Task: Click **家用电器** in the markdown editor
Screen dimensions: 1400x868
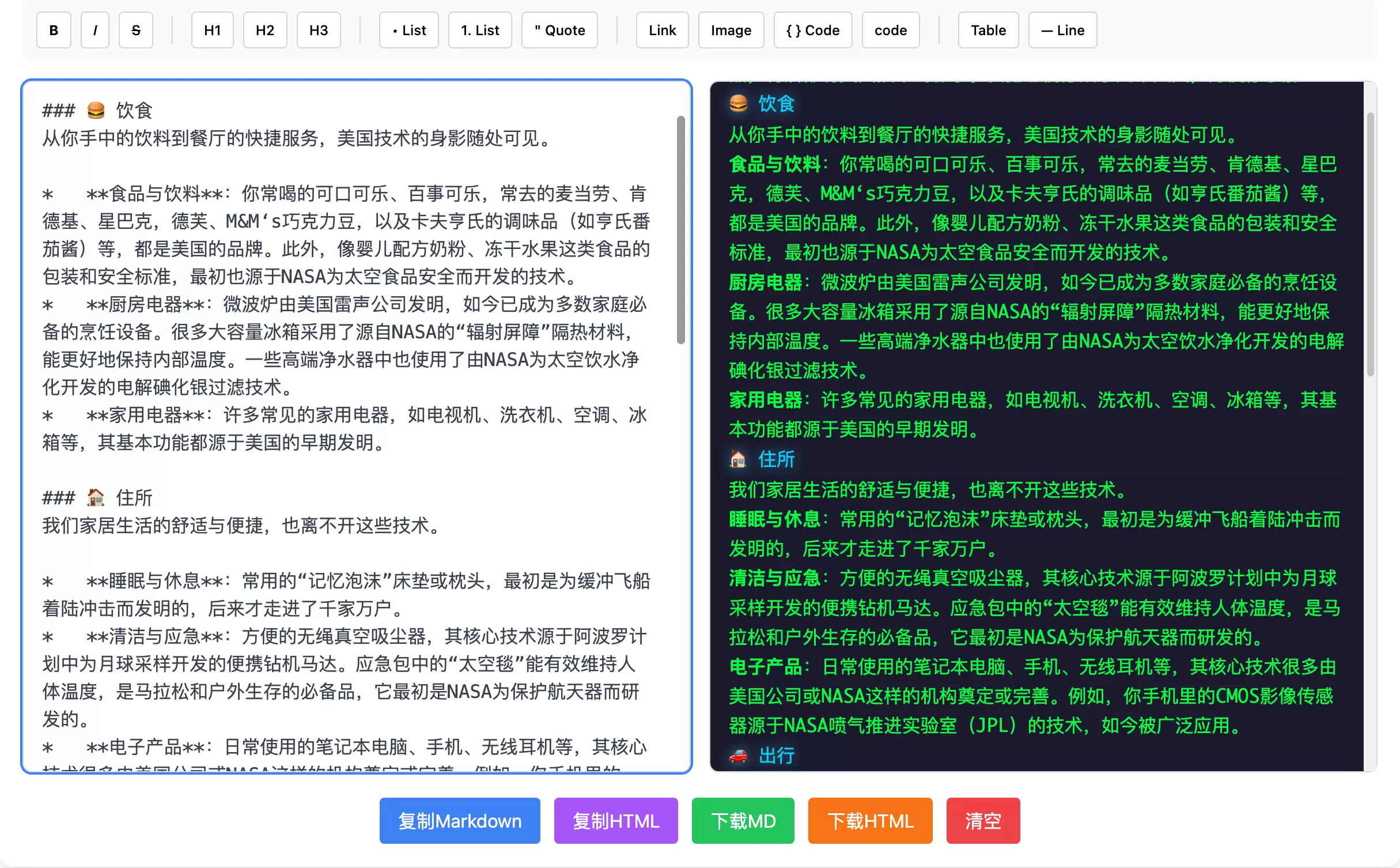Action: tap(146, 415)
